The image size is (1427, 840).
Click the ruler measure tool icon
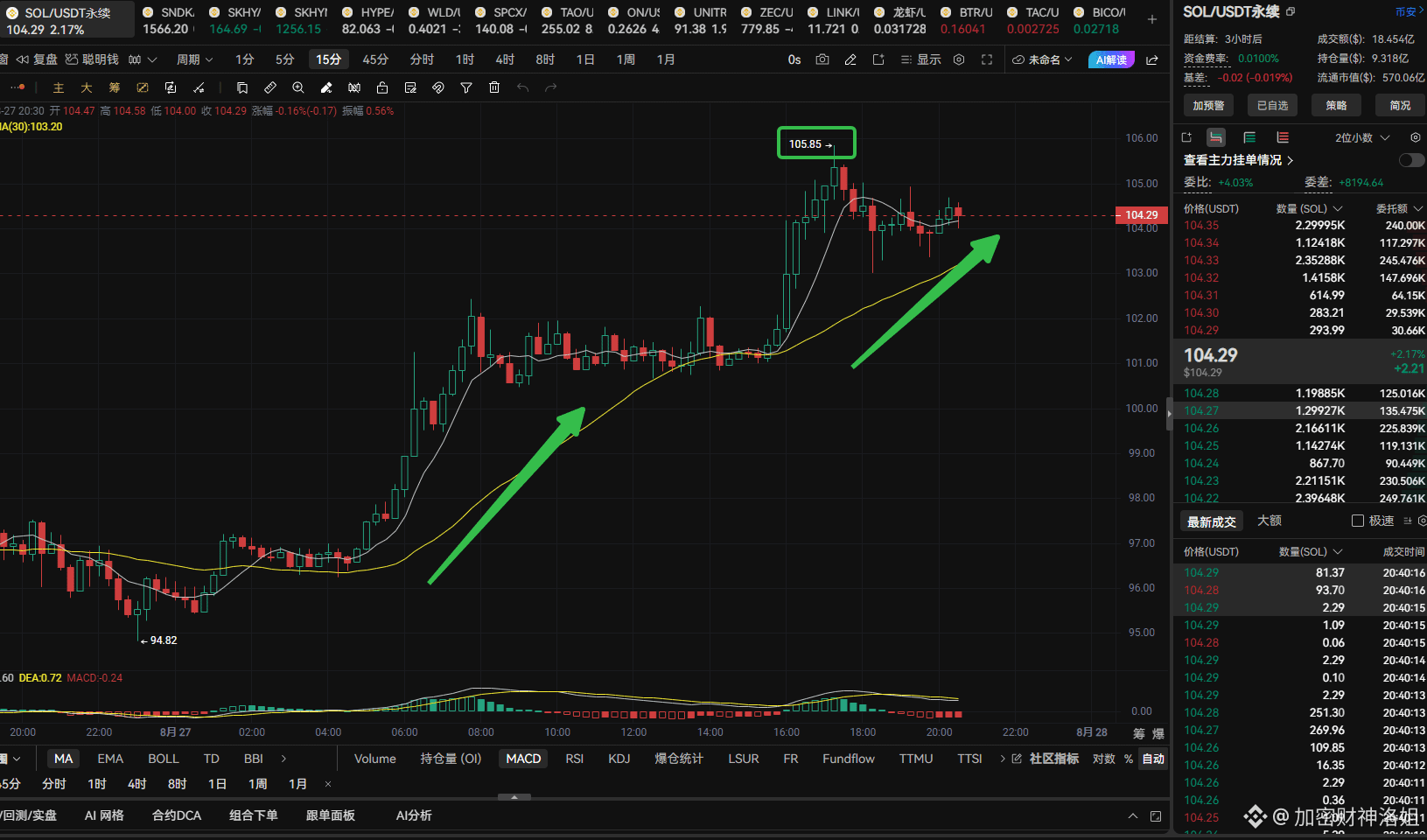(270, 87)
